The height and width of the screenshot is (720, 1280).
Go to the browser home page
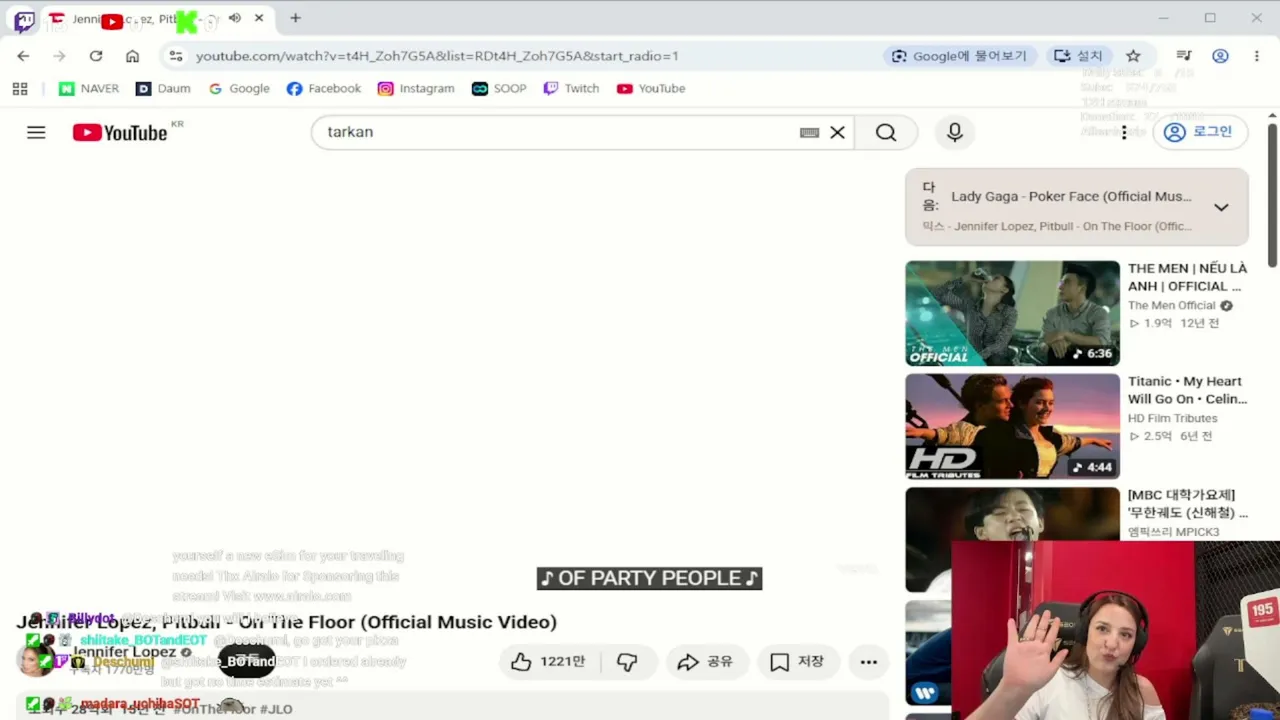pyautogui.click(x=132, y=56)
